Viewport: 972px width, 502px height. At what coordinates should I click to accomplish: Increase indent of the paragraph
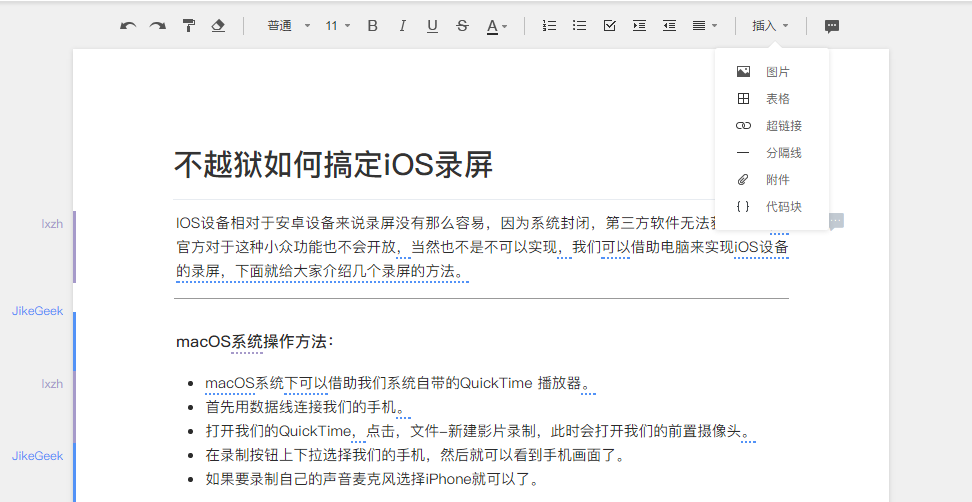tap(639, 26)
